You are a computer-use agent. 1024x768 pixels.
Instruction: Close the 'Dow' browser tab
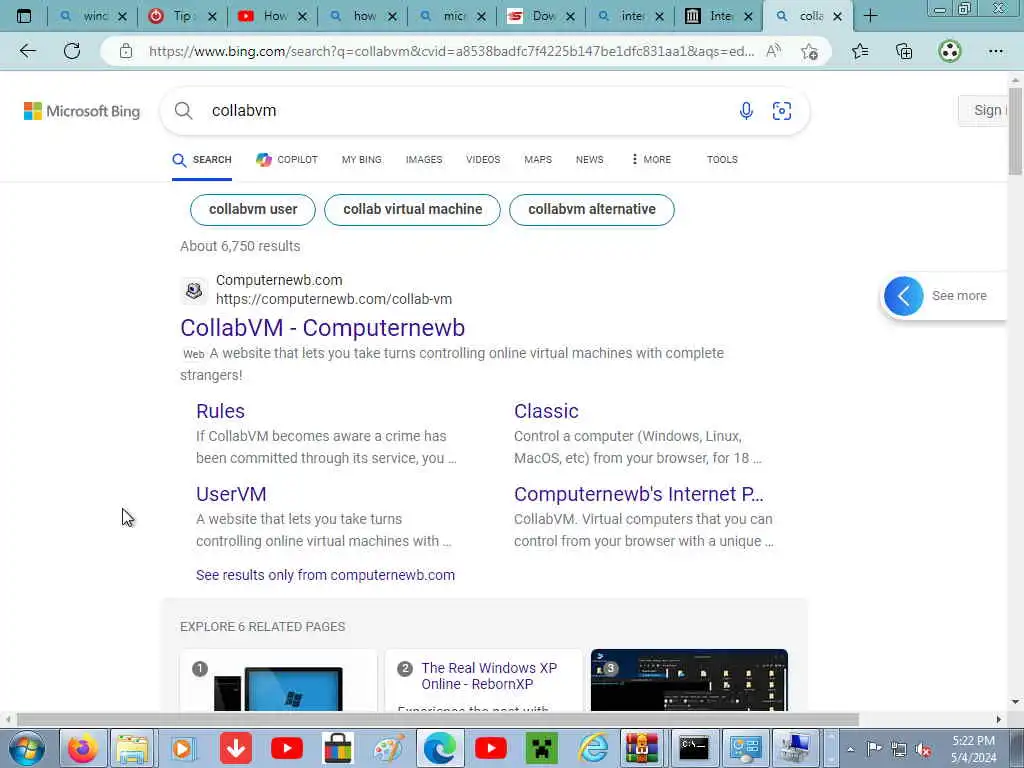coord(570,16)
